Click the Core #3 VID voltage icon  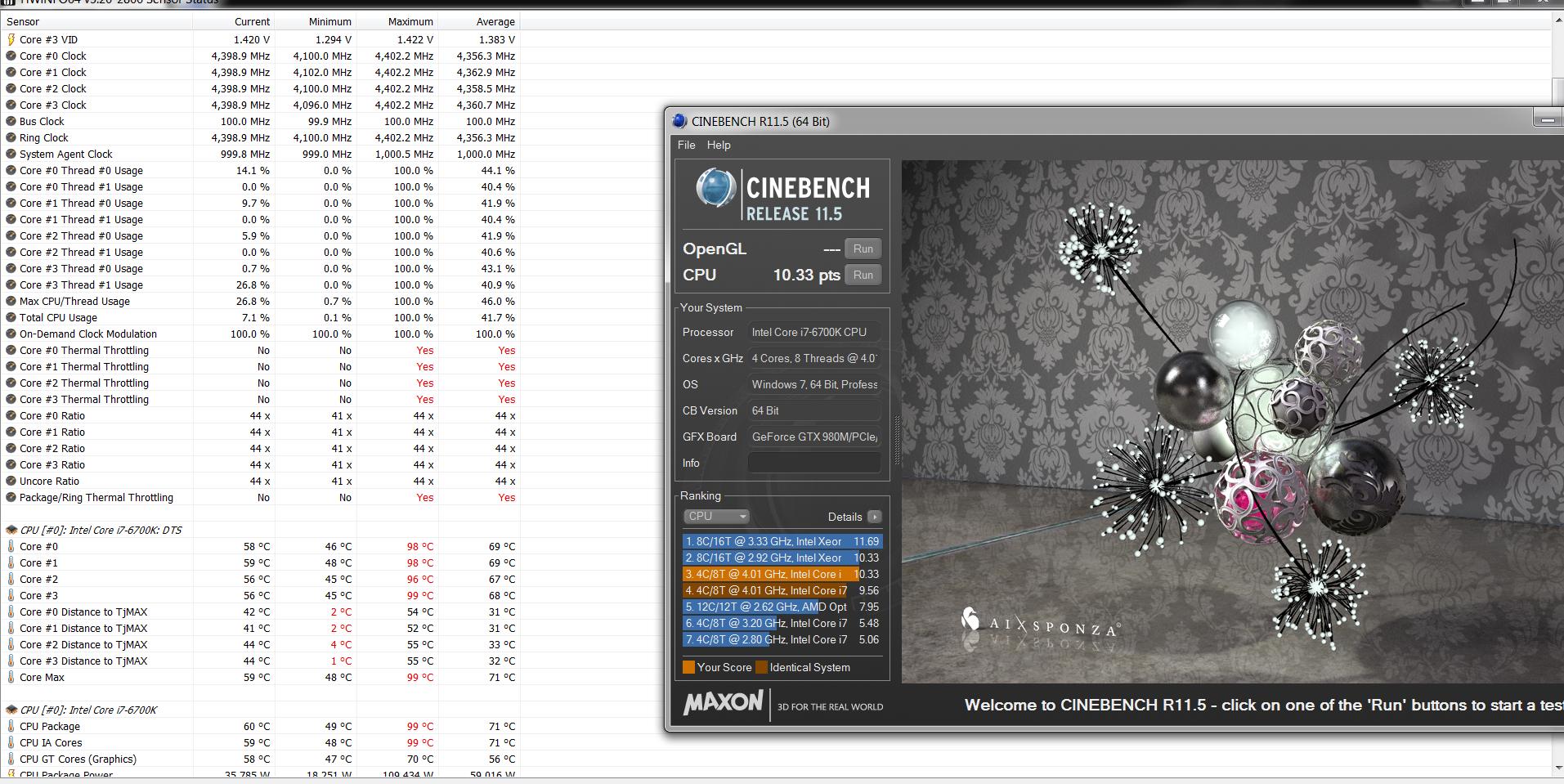click(x=11, y=39)
